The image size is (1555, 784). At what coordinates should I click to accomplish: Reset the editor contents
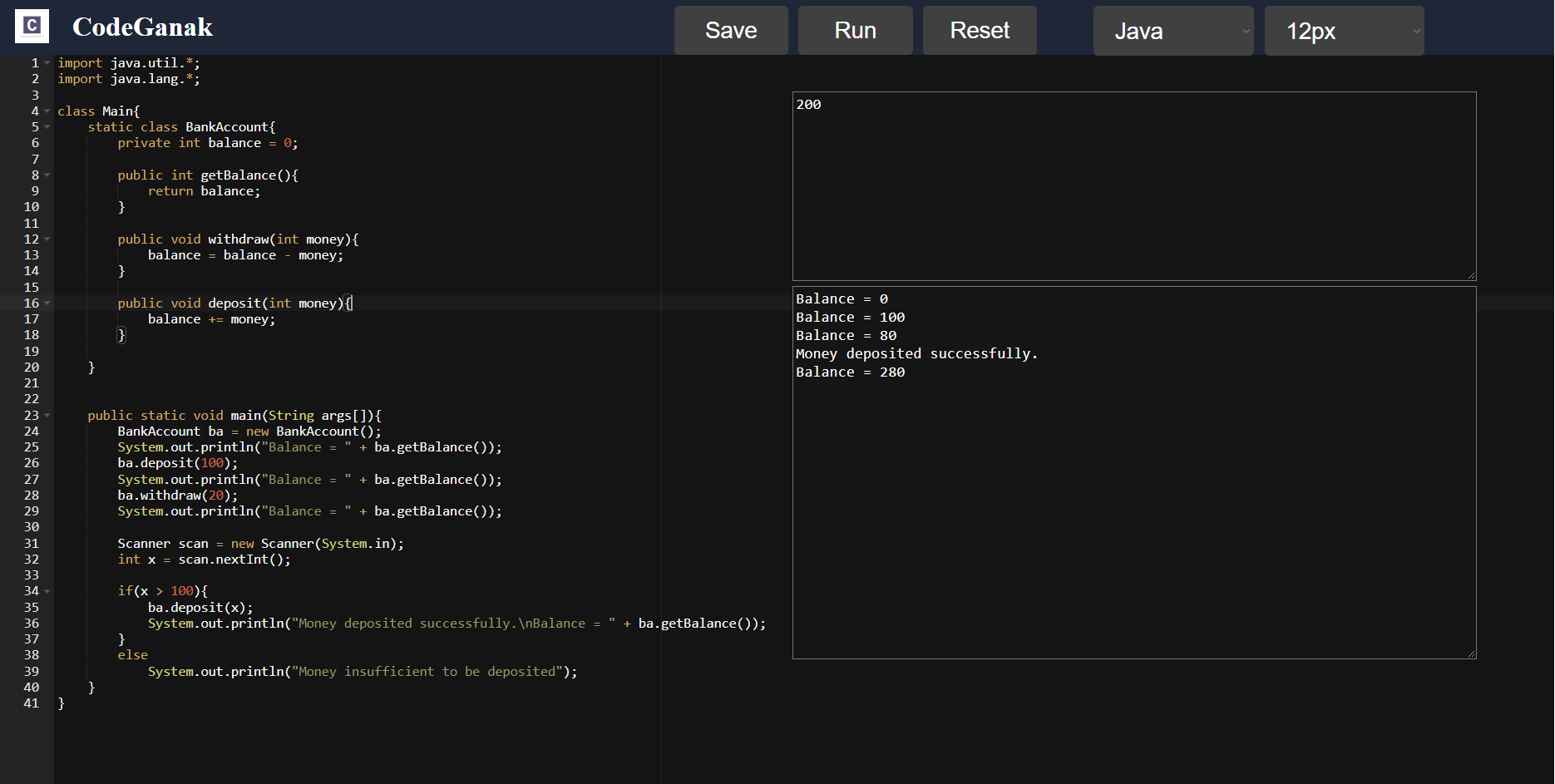[980, 31]
